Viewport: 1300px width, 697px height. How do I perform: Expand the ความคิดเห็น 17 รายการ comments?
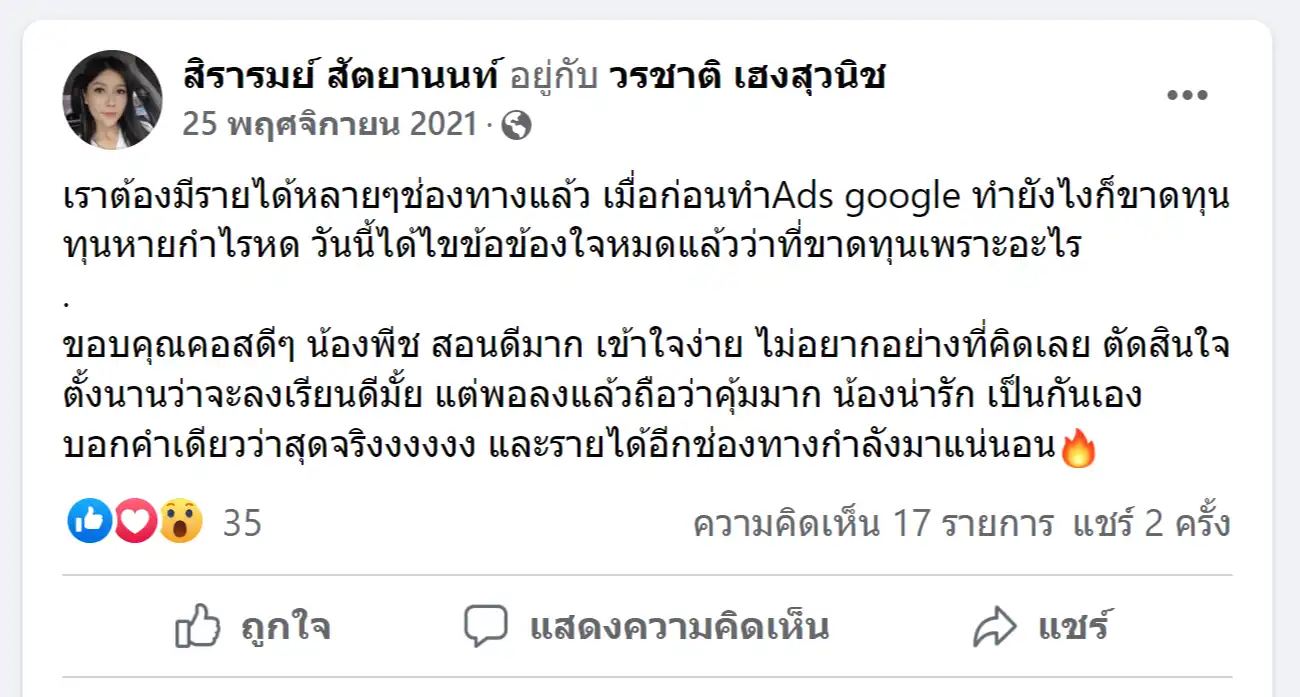(x=873, y=523)
